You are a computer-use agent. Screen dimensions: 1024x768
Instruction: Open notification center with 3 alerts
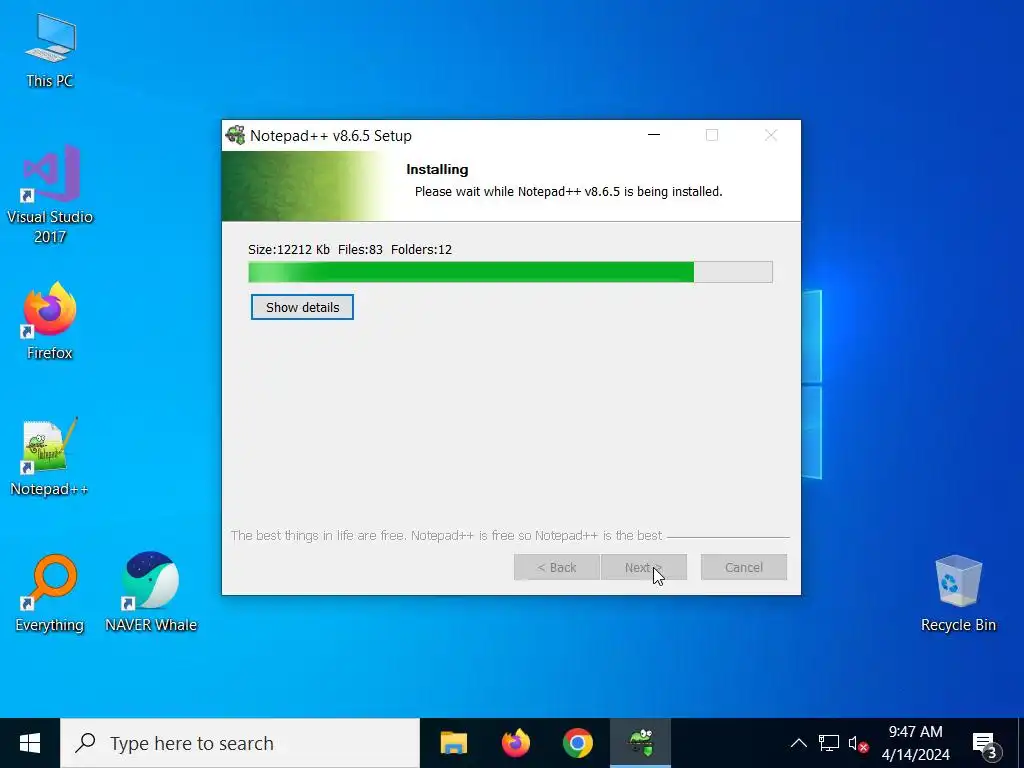click(x=986, y=744)
